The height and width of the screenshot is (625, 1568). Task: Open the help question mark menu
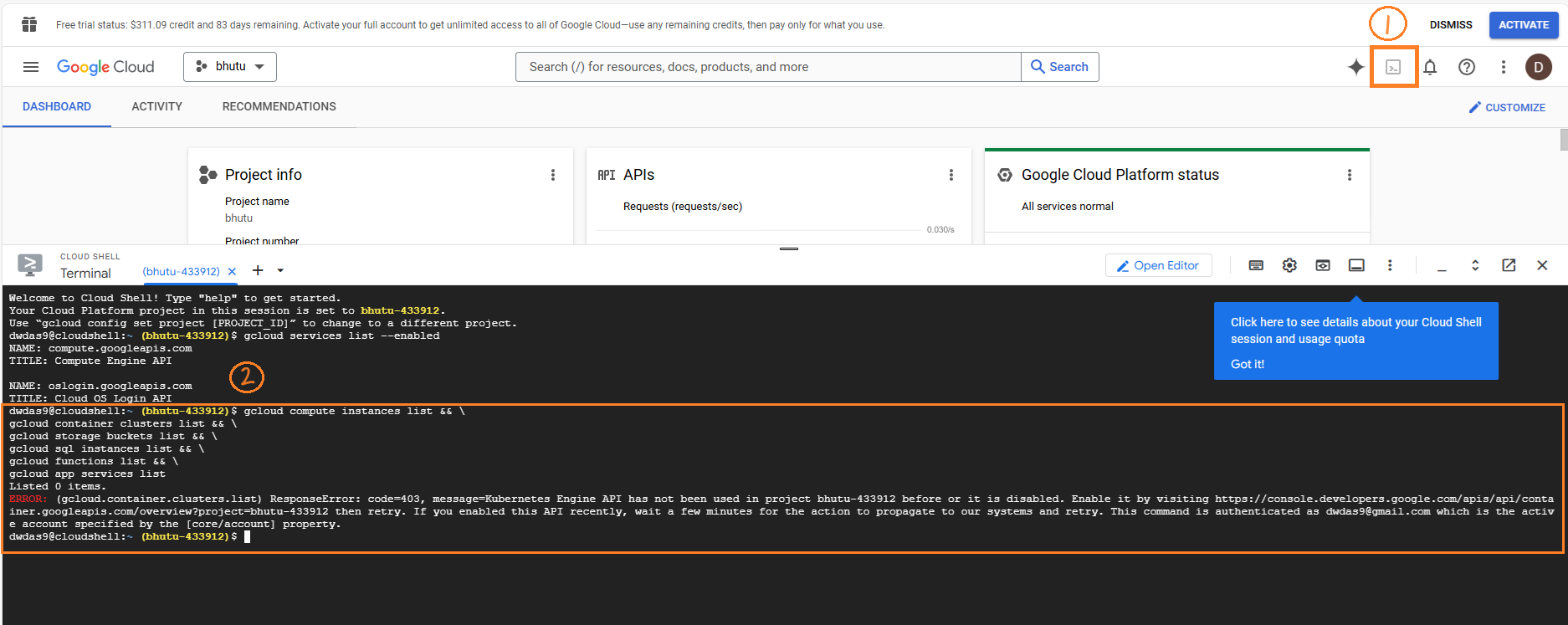click(1467, 67)
